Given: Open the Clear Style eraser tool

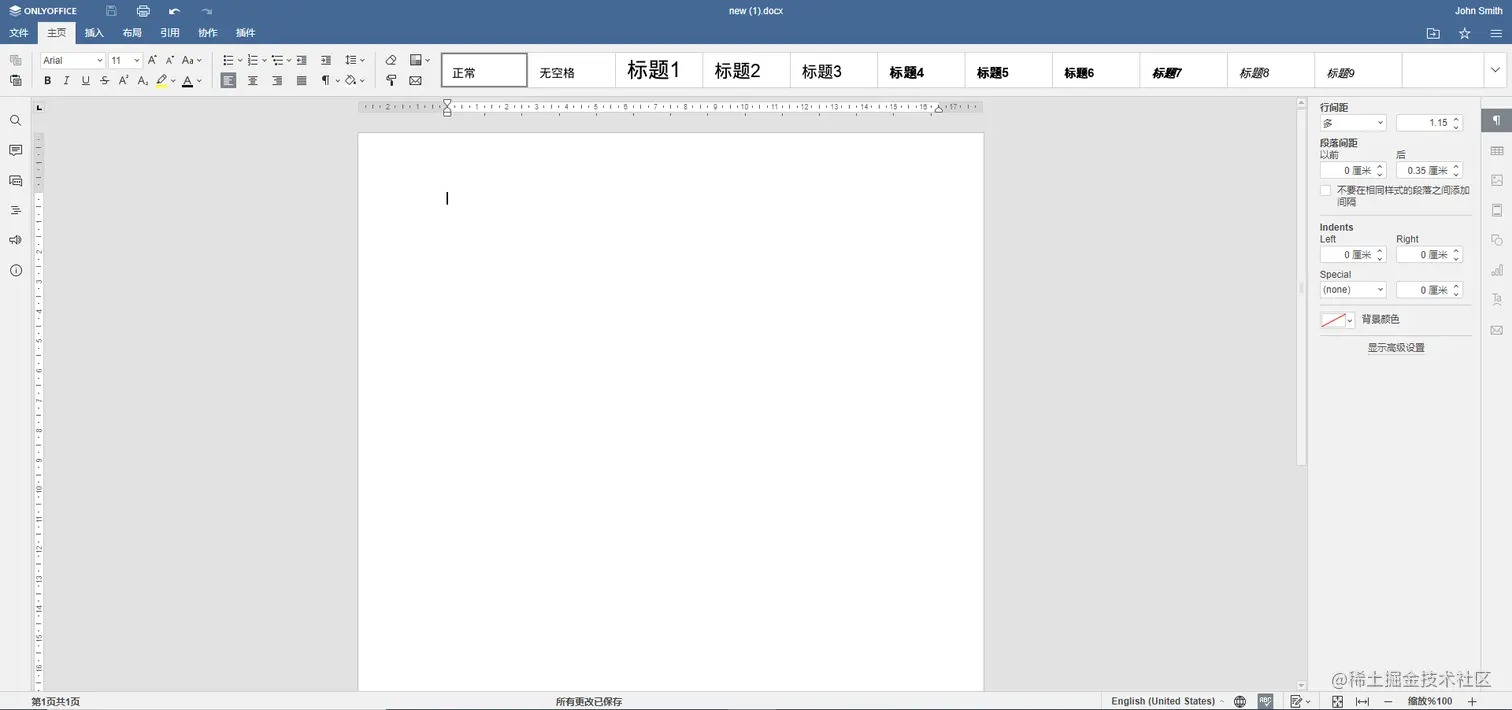Looking at the screenshot, I should [x=390, y=59].
